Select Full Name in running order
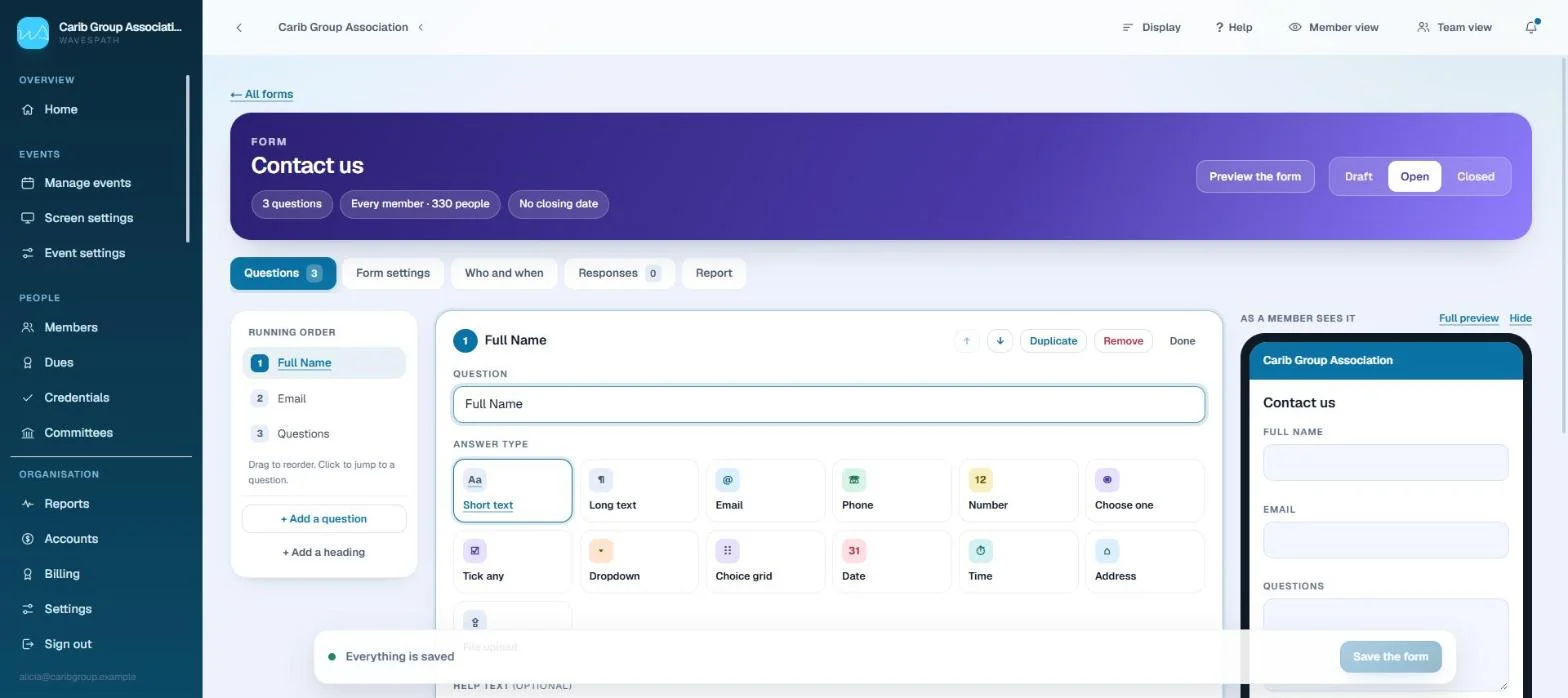 tap(324, 363)
